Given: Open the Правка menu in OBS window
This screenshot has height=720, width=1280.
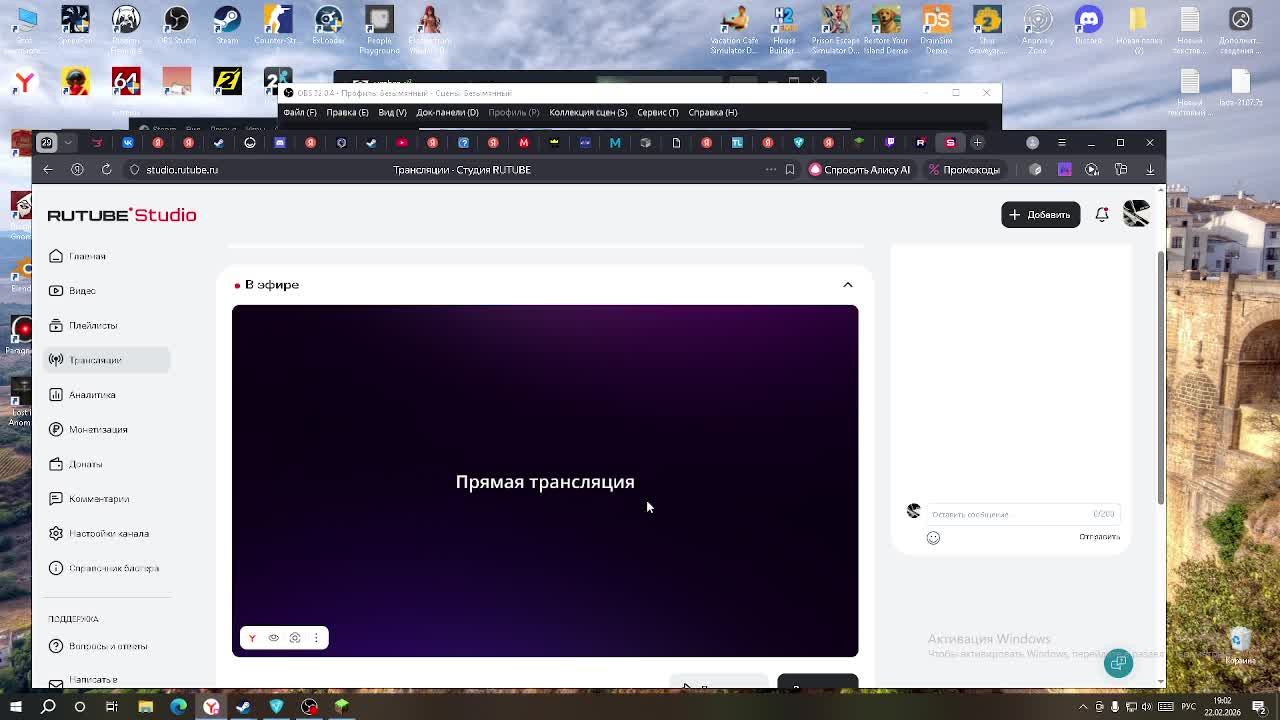Looking at the screenshot, I should click(x=347, y=112).
